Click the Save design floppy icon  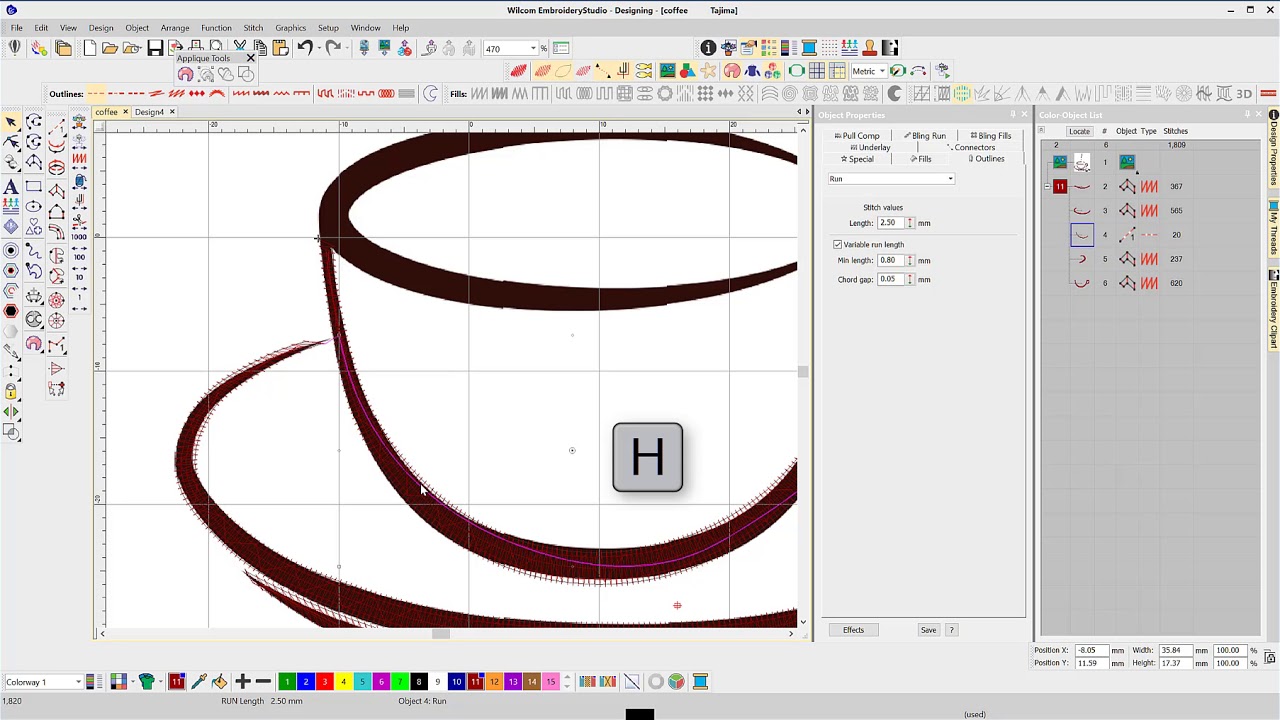coord(155,48)
